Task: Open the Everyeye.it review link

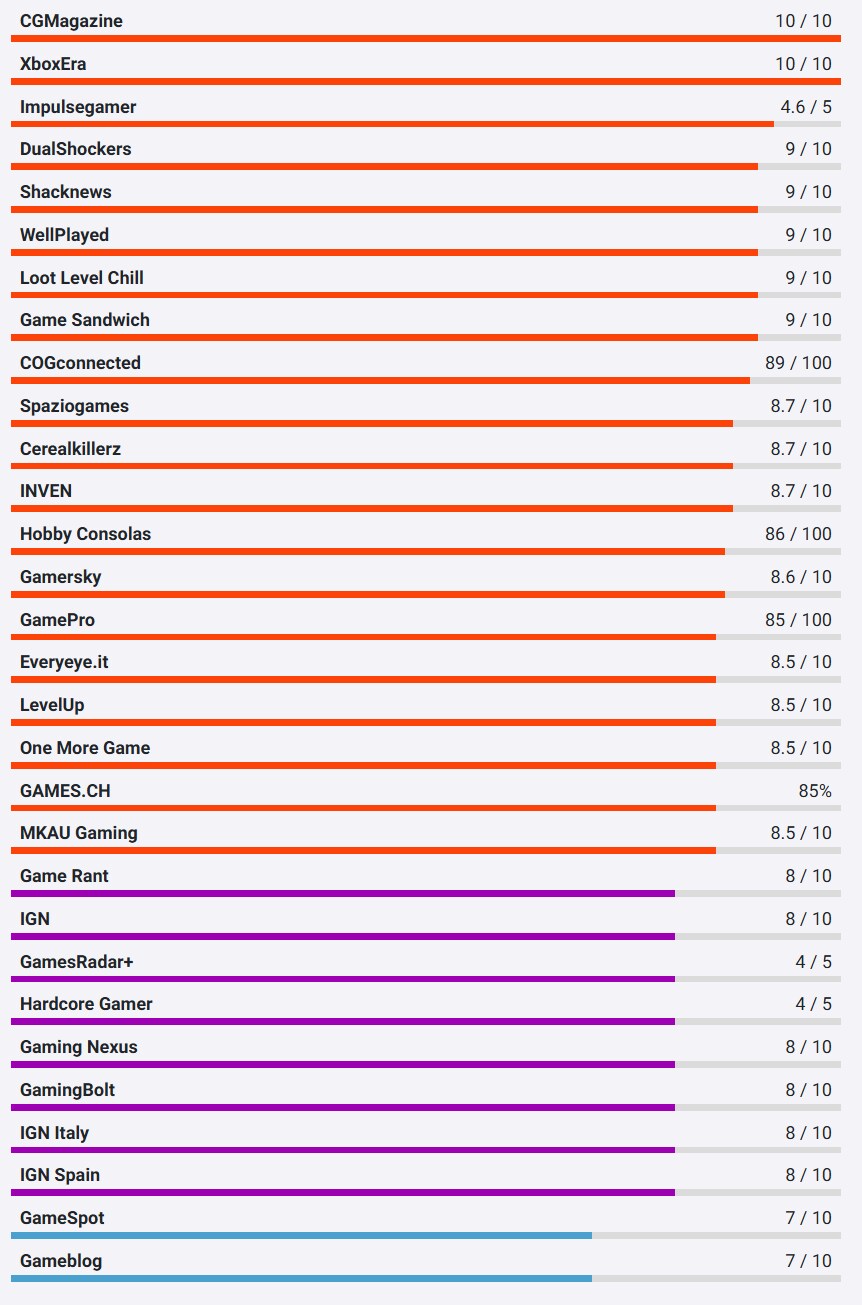Action: pos(63,662)
